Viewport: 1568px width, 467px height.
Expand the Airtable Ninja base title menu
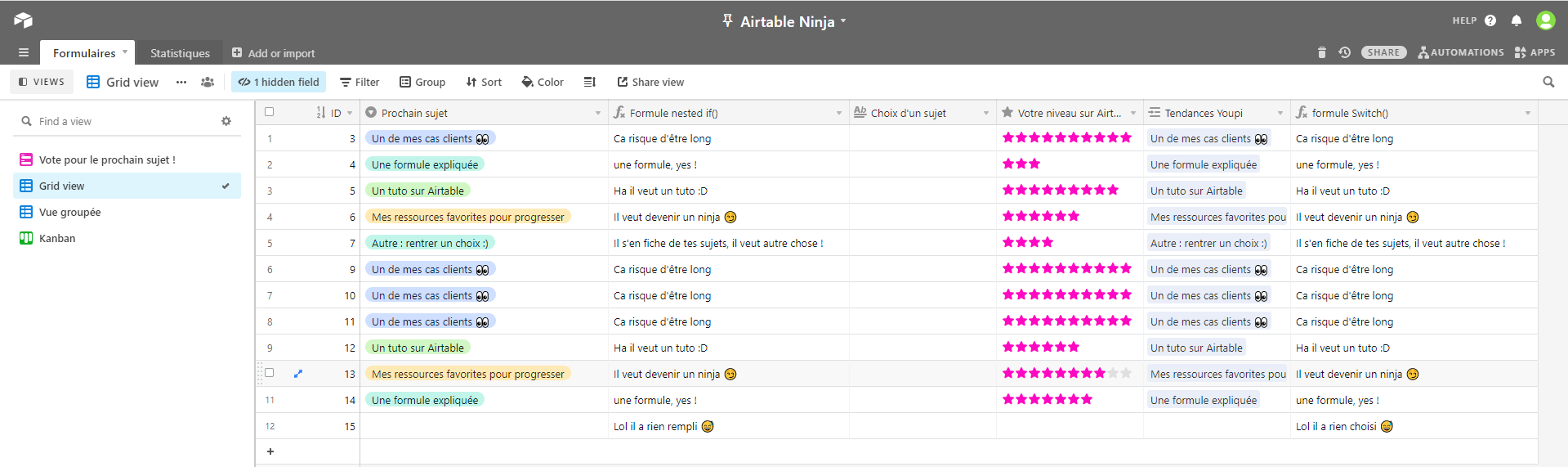(843, 21)
